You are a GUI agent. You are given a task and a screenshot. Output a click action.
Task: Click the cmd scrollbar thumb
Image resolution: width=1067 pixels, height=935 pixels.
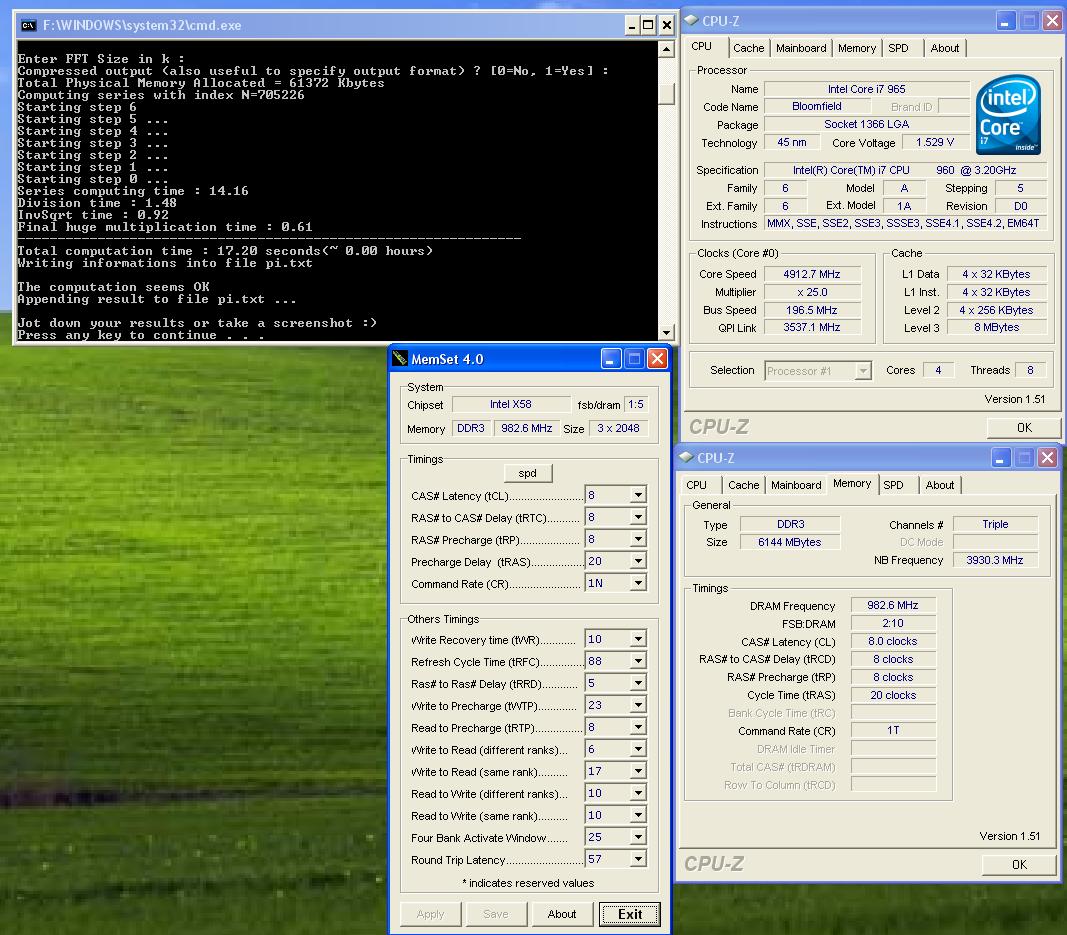pos(666,93)
